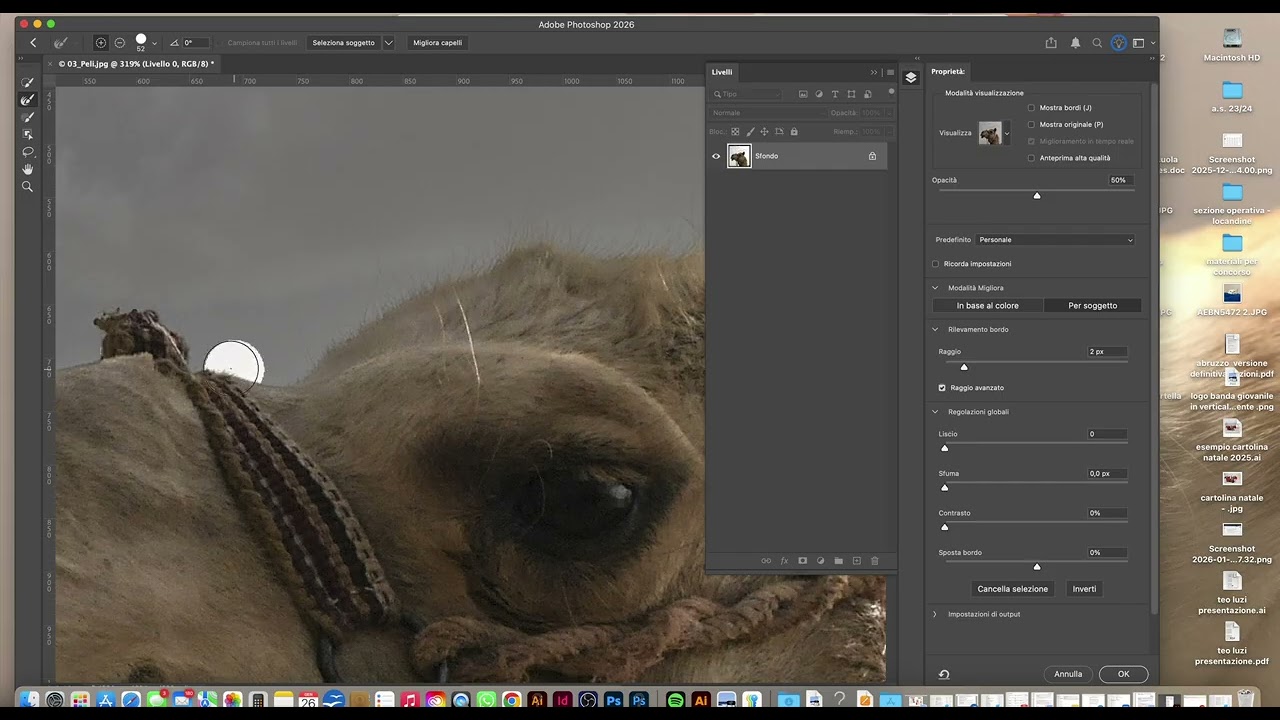Open the workspace layout switcher icon
Viewport: 1280px width, 720px height.
[1139, 43]
